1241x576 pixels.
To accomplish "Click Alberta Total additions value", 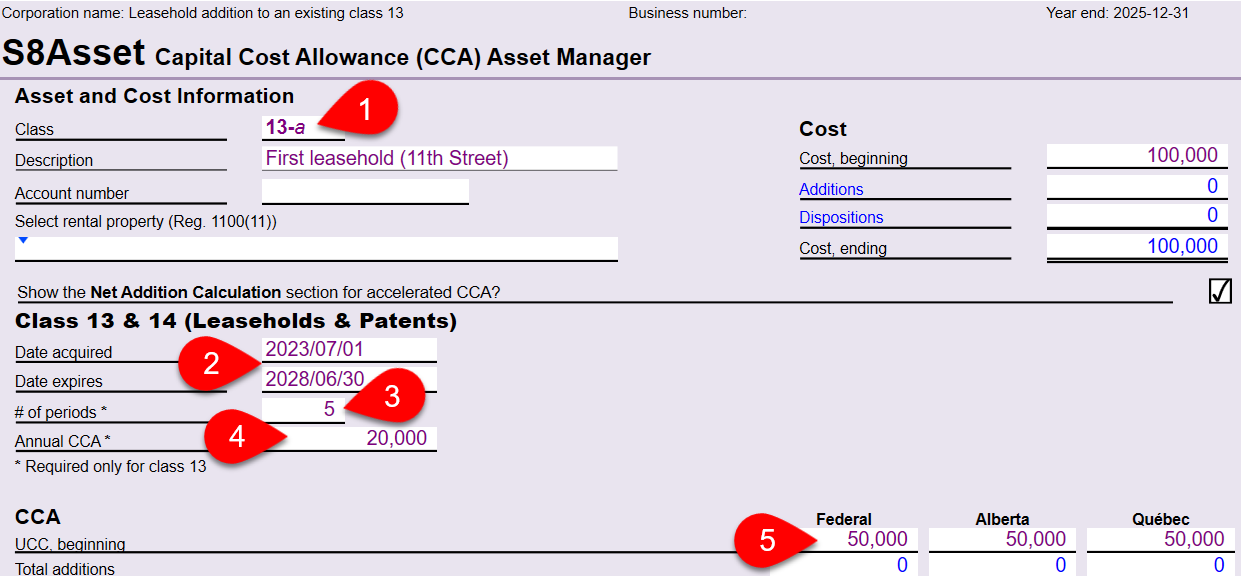I will click(x=1002, y=566).
